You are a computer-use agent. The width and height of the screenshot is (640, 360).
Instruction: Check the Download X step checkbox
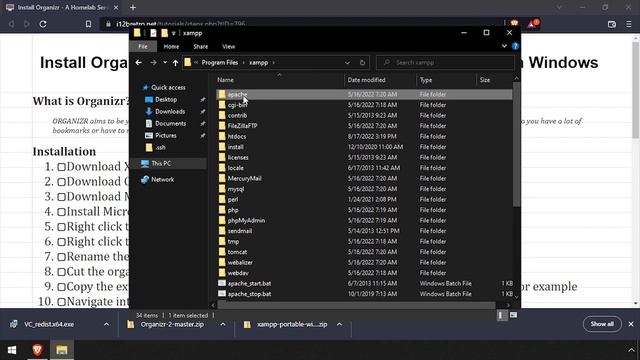click(61, 167)
